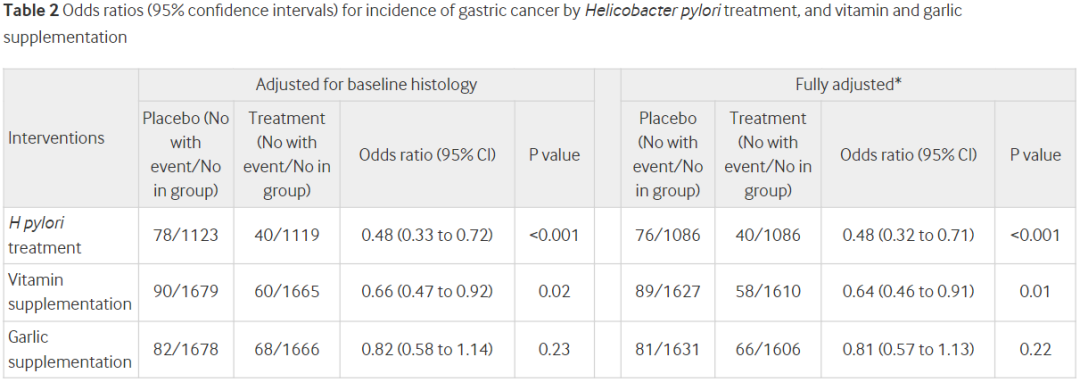
Task: Click cell value 89/1627
Action: pyautogui.click(x=667, y=292)
